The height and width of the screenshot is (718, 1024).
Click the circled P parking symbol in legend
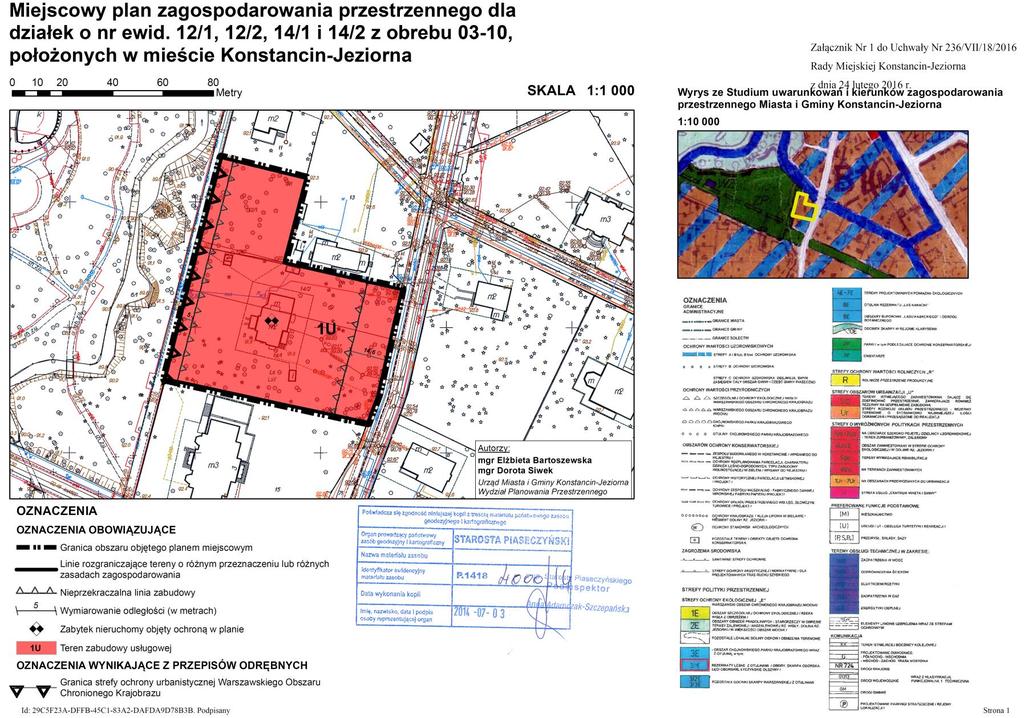[844, 704]
